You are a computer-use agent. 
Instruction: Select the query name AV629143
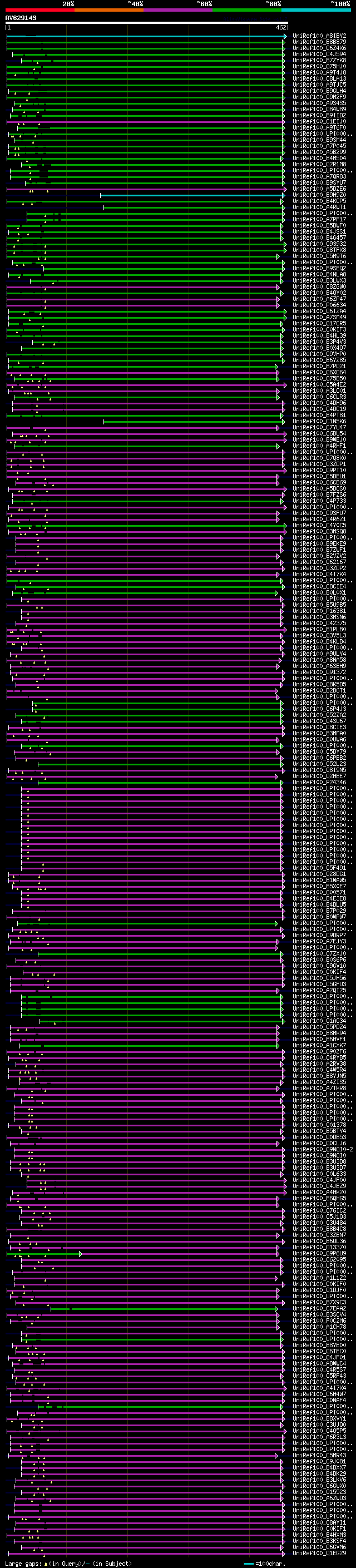pyautogui.click(x=21, y=18)
